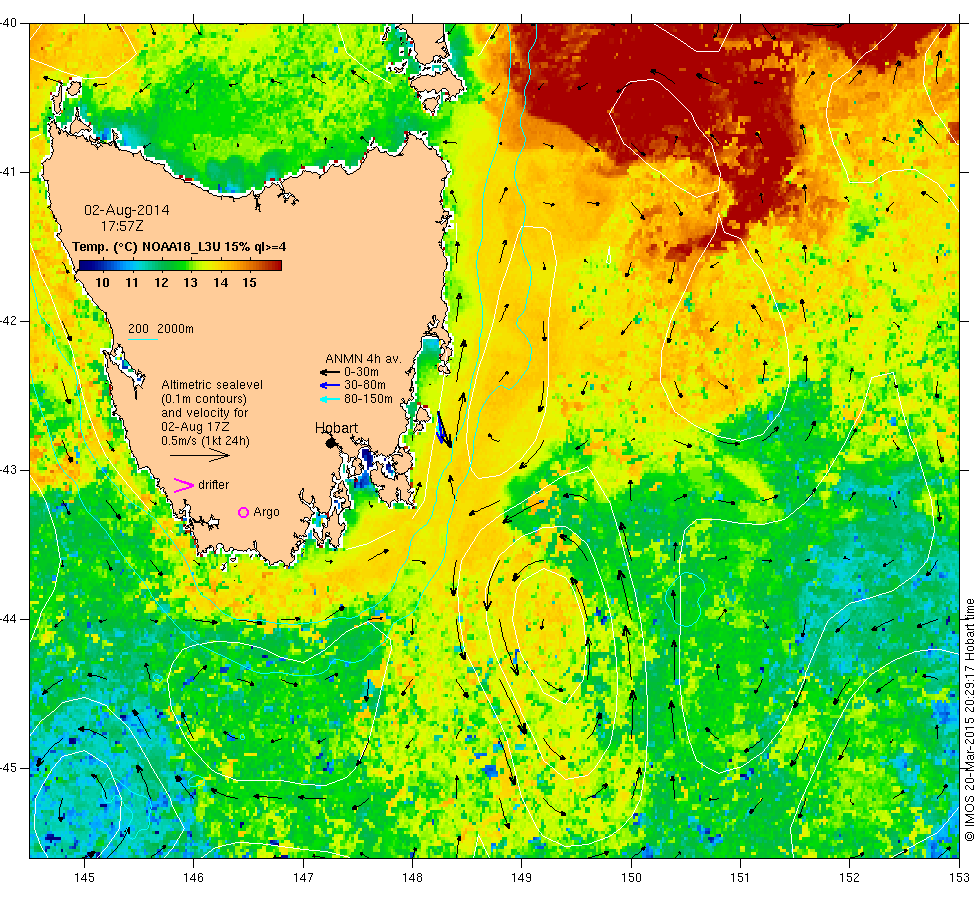Click longitude axis label 145
The width and height of the screenshot is (980, 900).
pyautogui.click(x=84, y=878)
